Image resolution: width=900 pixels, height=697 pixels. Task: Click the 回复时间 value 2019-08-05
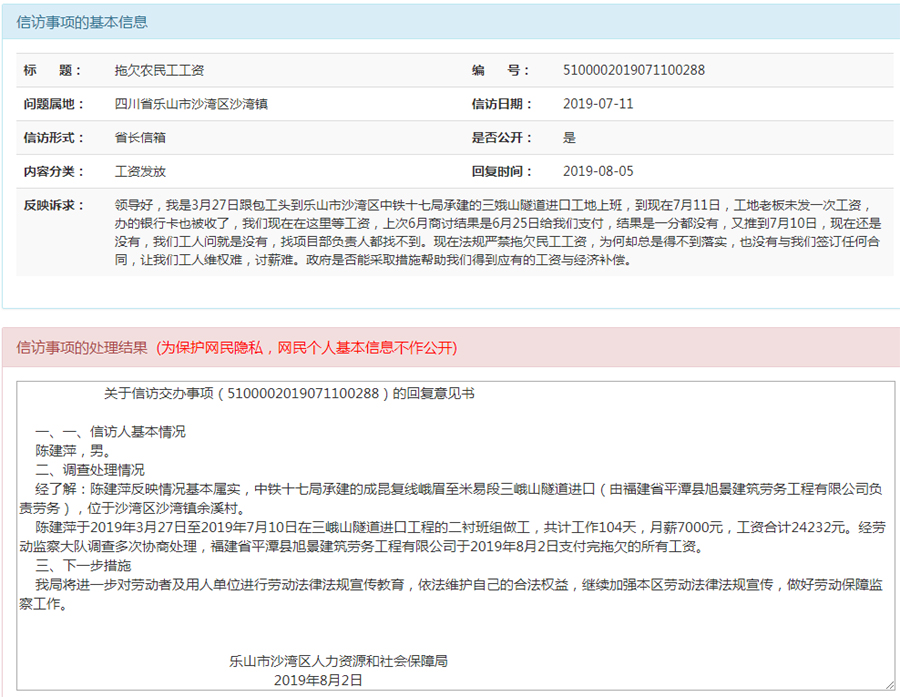tap(598, 171)
